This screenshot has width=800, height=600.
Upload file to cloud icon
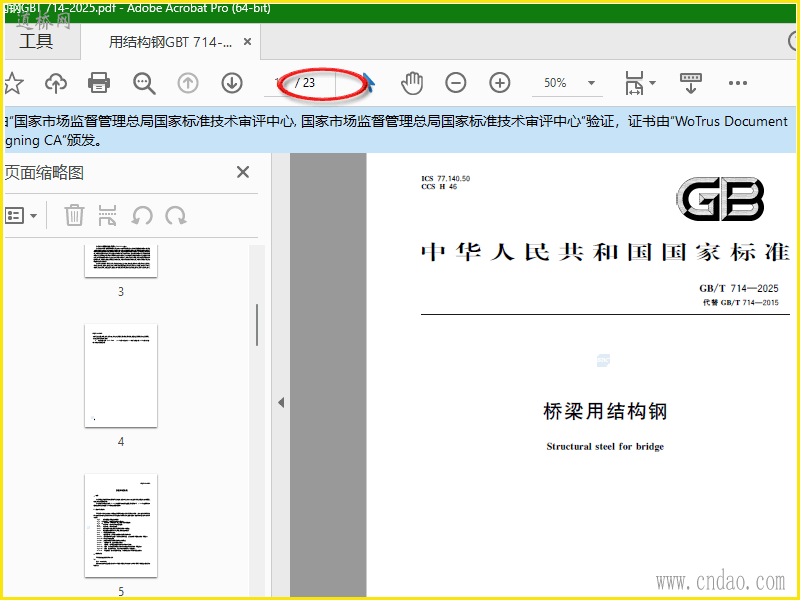[x=56, y=83]
